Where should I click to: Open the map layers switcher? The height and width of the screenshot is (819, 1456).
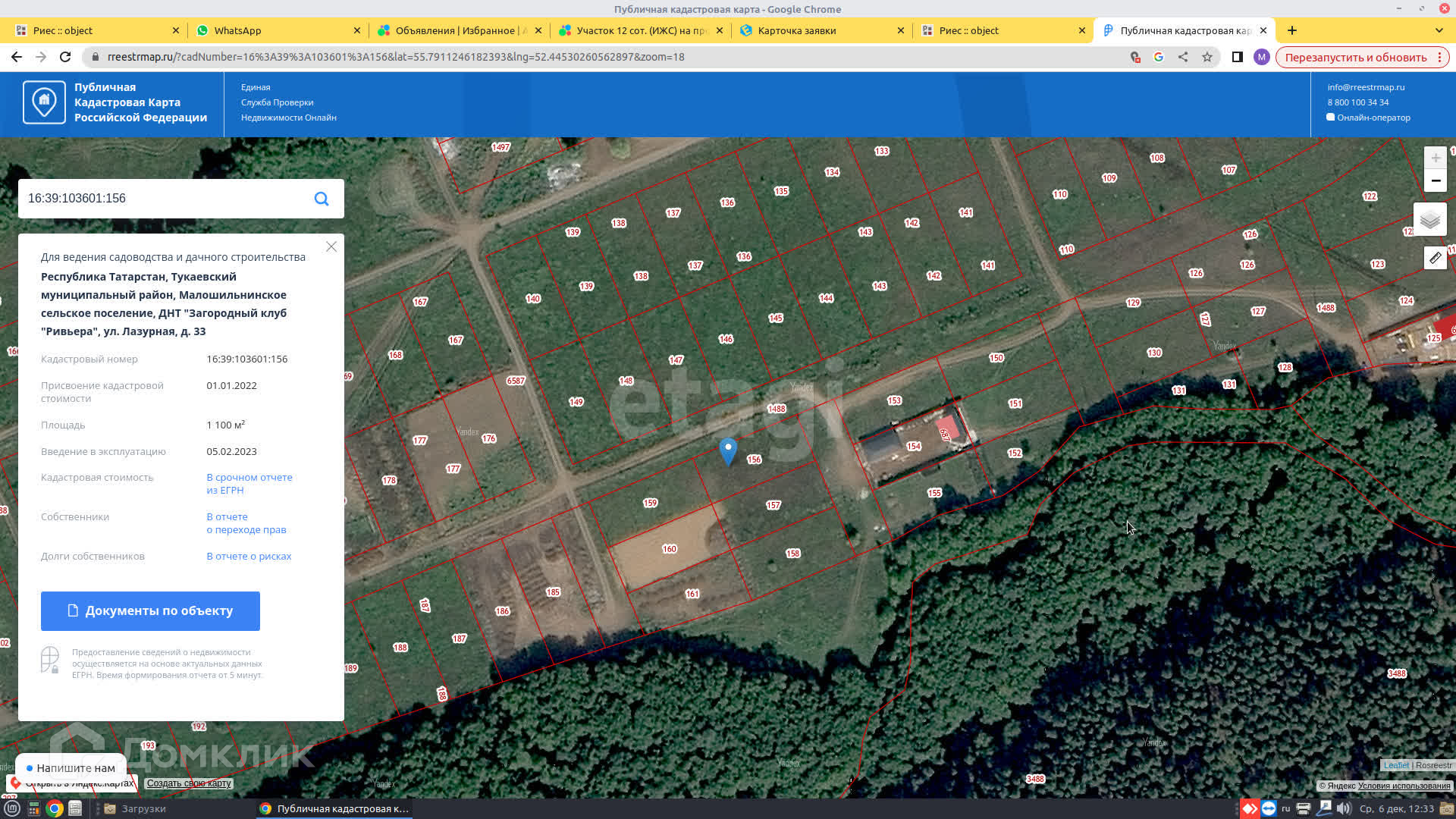[x=1429, y=220]
